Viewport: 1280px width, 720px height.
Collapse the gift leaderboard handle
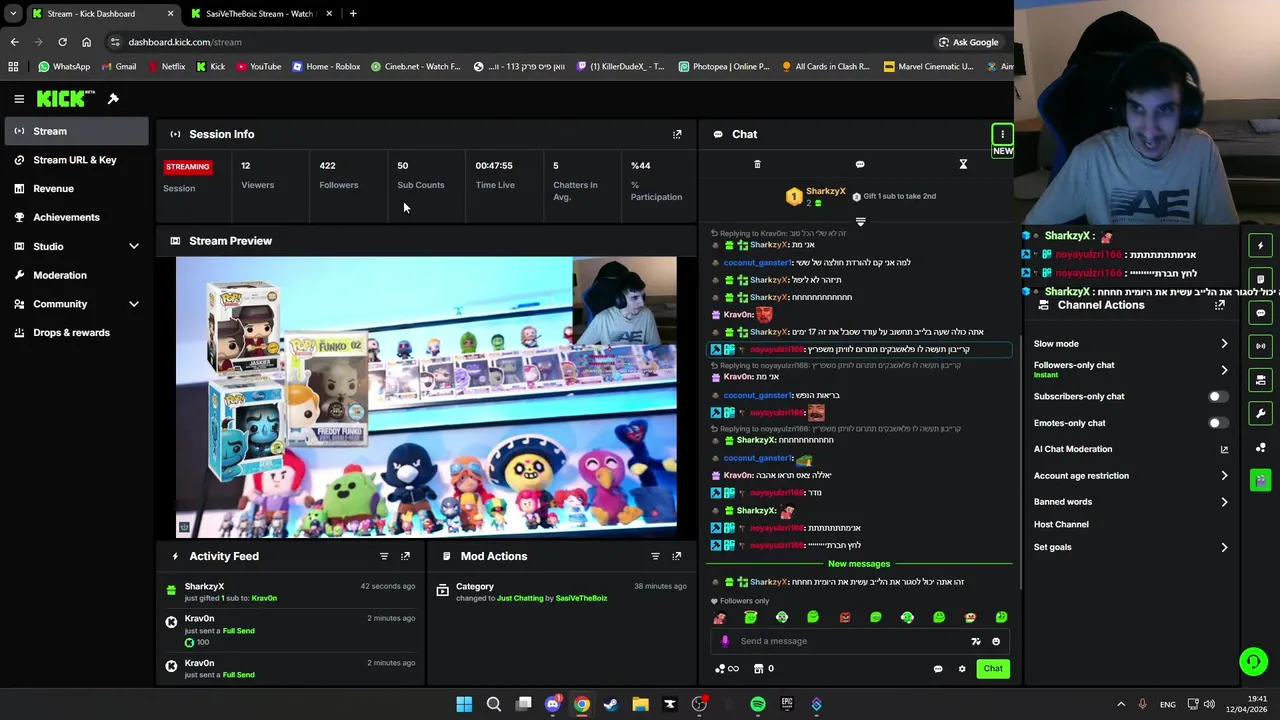point(860,222)
